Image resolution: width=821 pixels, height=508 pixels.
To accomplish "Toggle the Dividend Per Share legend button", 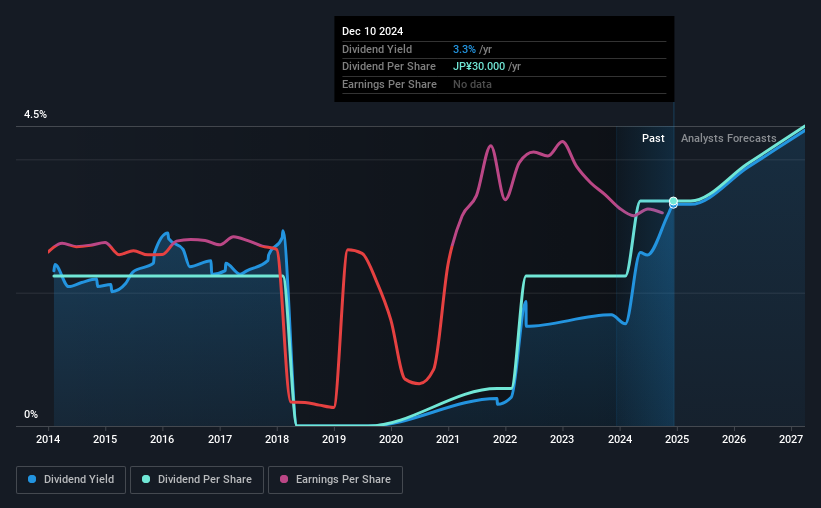I will (197, 480).
